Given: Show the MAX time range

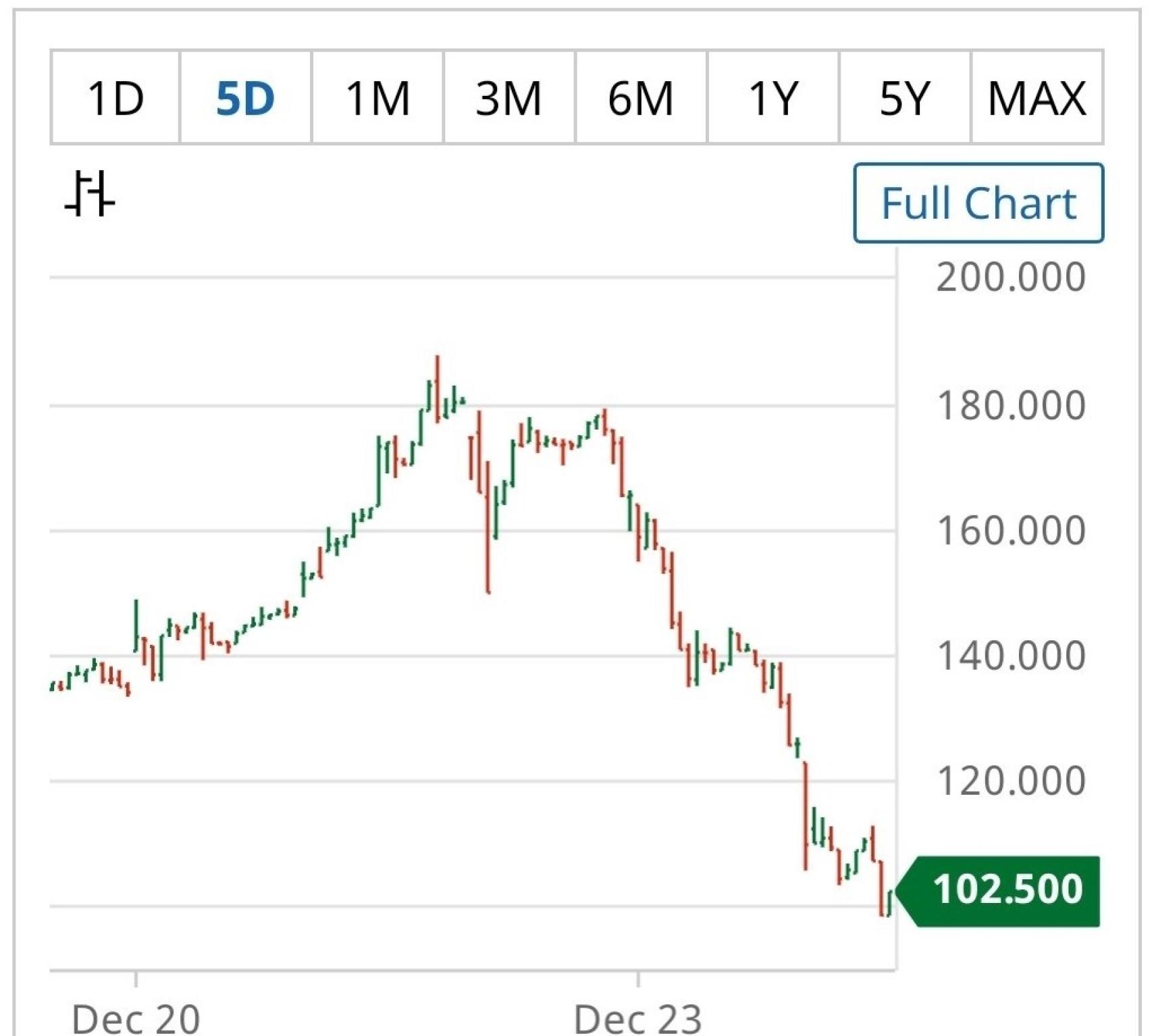Looking at the screenshot, I should (1037, 98).
